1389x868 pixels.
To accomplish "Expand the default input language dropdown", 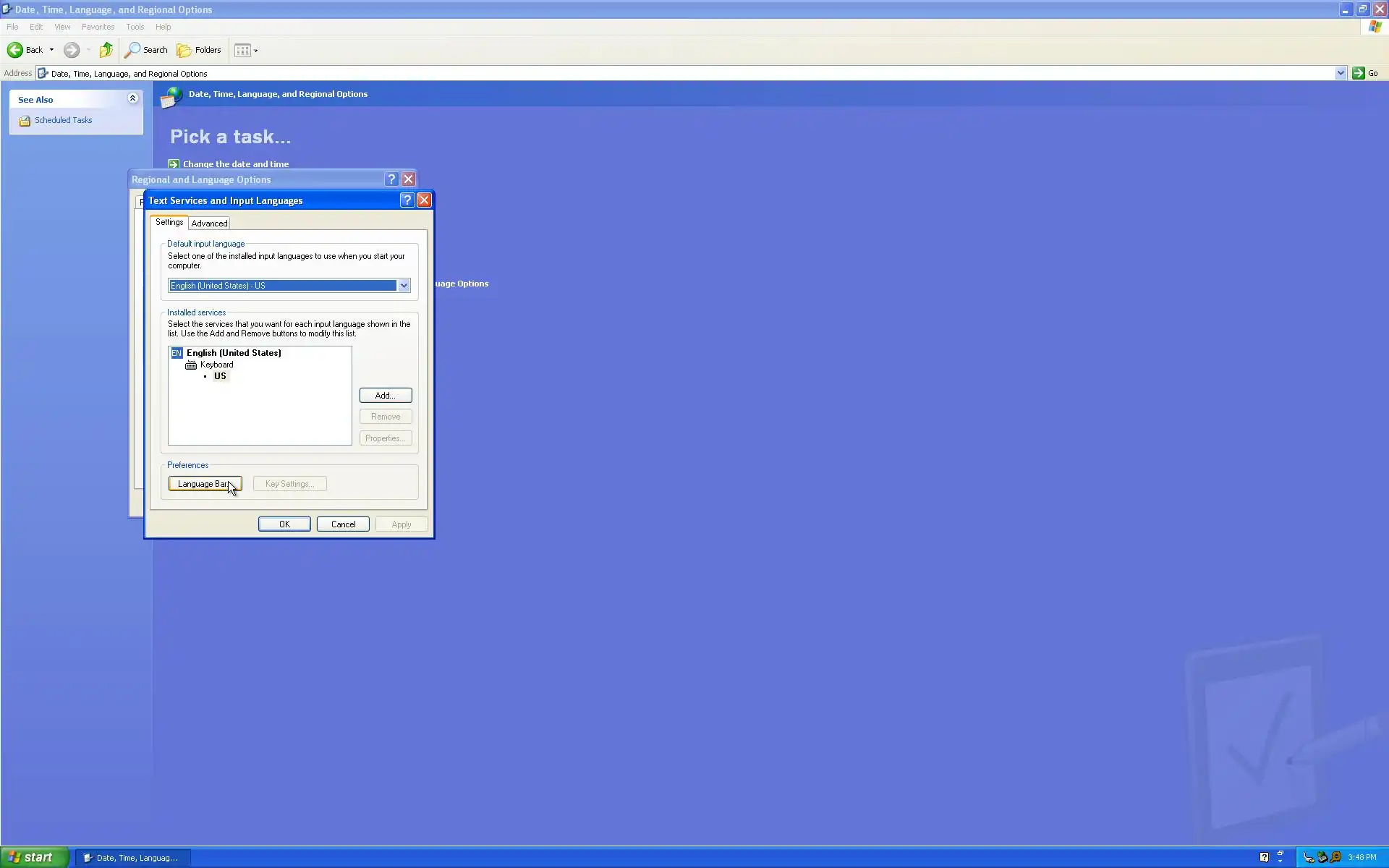I will (404, 286).
